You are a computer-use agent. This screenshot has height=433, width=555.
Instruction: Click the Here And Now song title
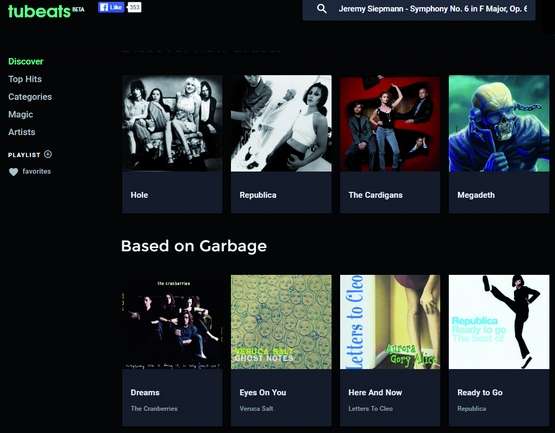pos(375,392)
